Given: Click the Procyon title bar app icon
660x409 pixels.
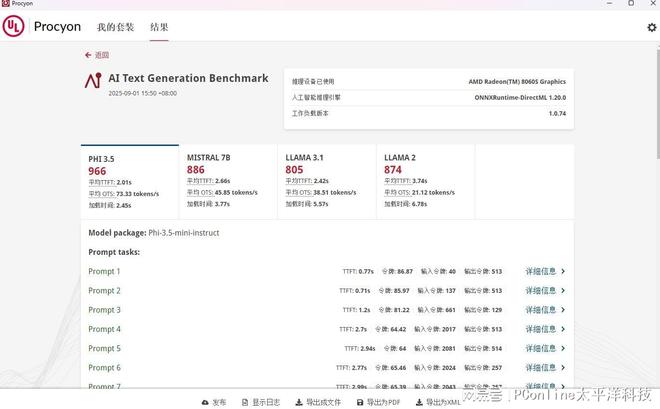Looking at the screenshot, I should point(5,3).
